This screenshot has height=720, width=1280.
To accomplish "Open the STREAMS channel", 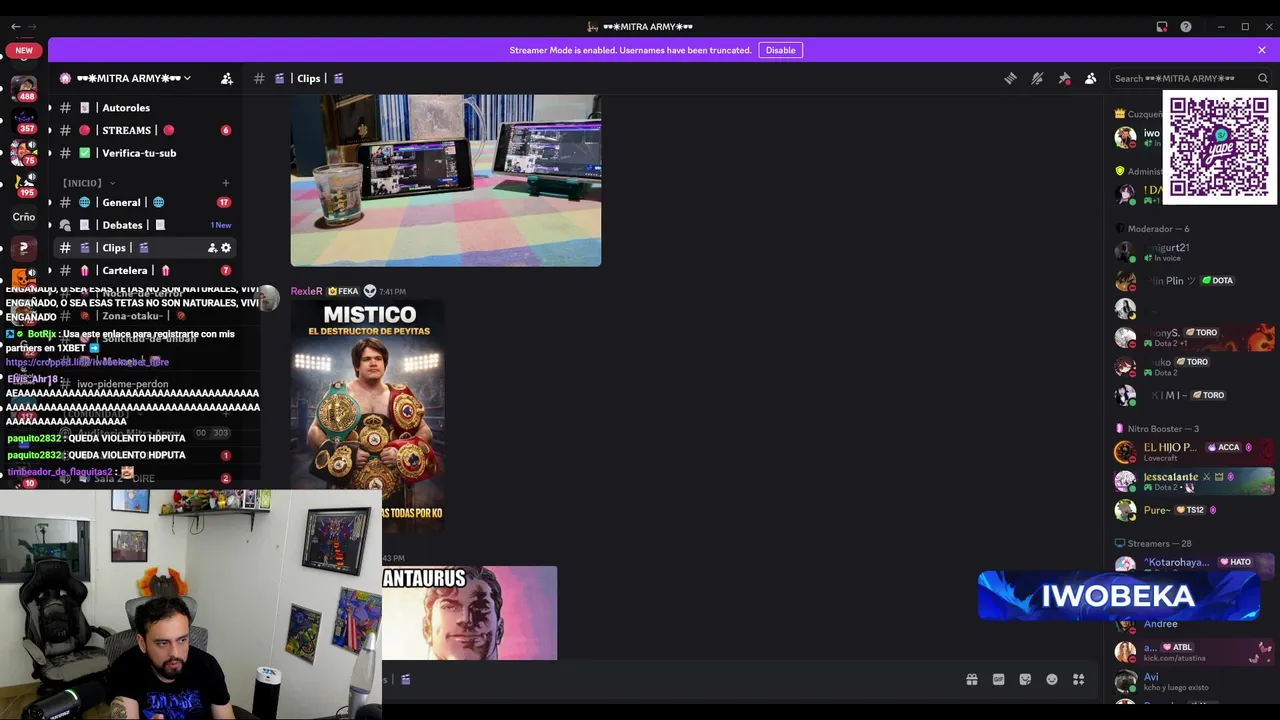I will pos(140,130).
